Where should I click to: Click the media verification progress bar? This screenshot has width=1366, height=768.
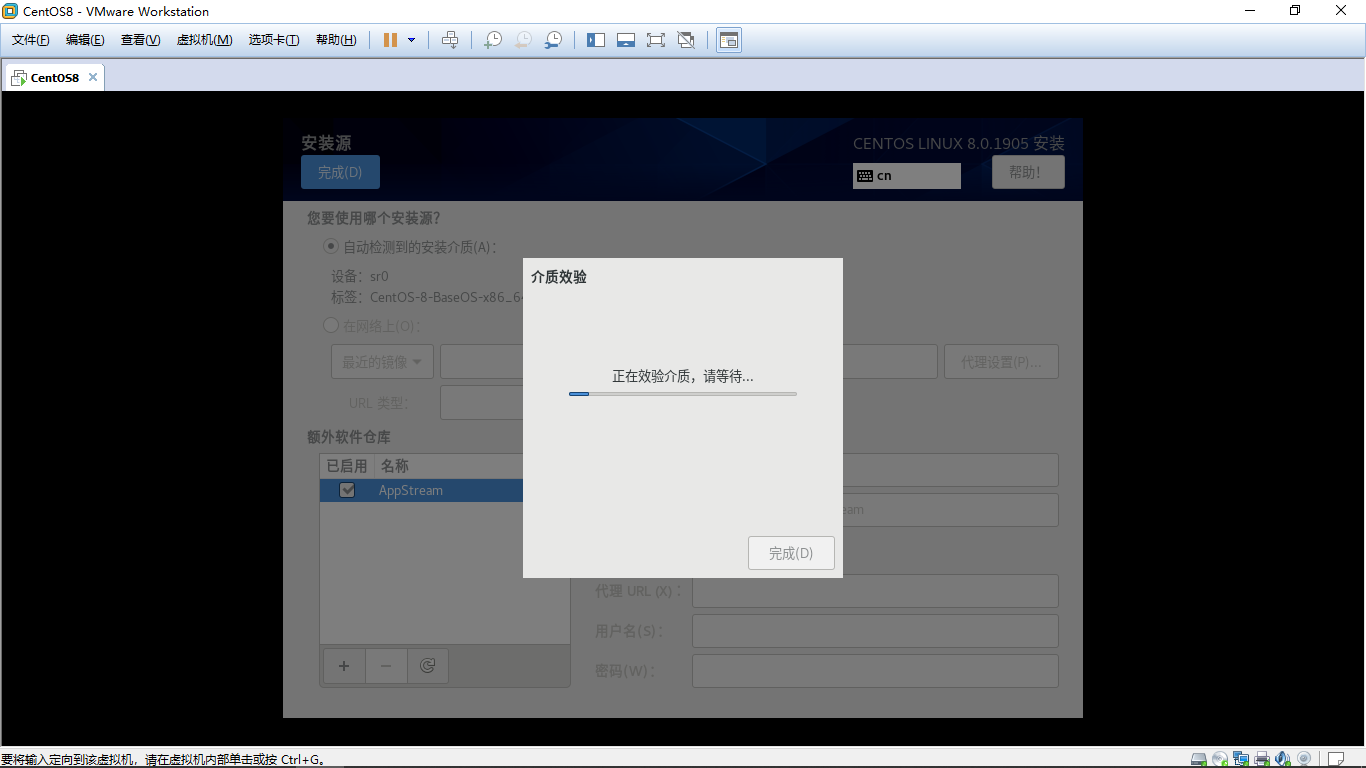(683, 394)
